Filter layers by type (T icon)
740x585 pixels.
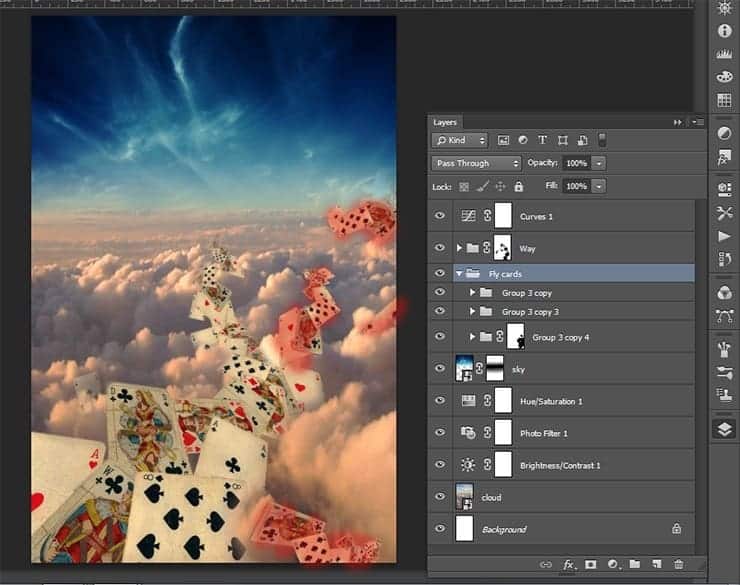[x=542, y=140]
